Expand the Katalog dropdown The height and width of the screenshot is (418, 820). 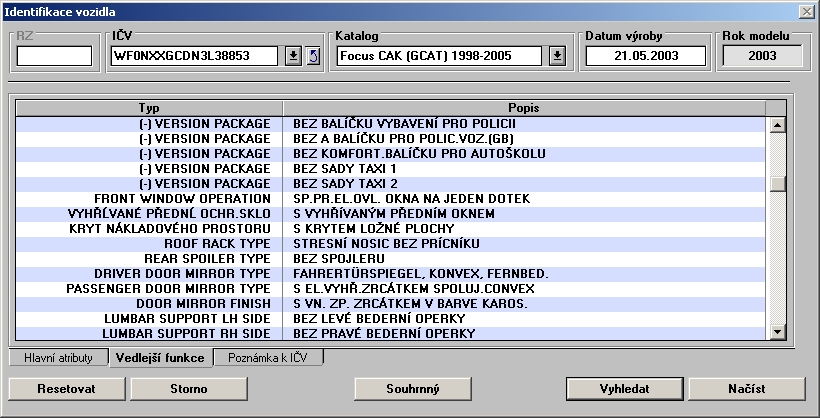tap(558, 55)
